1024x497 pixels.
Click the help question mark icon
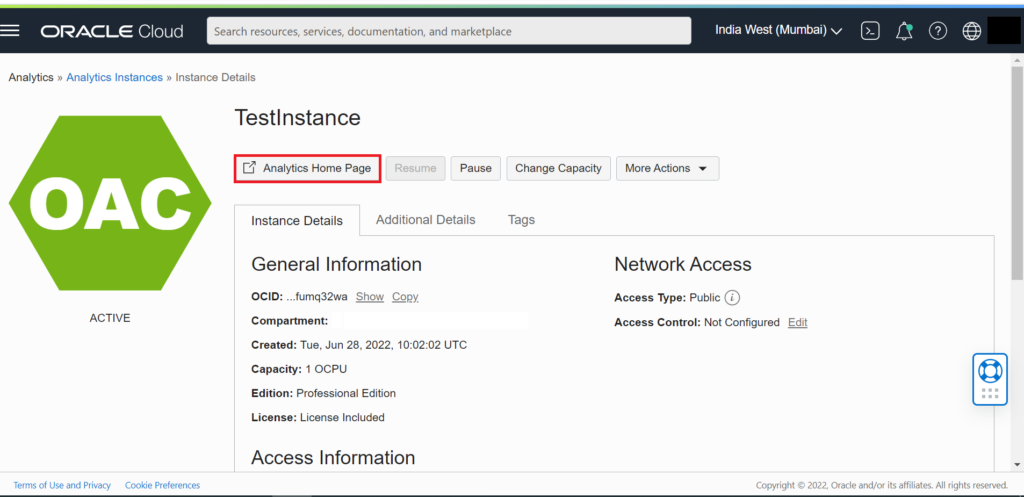click(937, 31)
